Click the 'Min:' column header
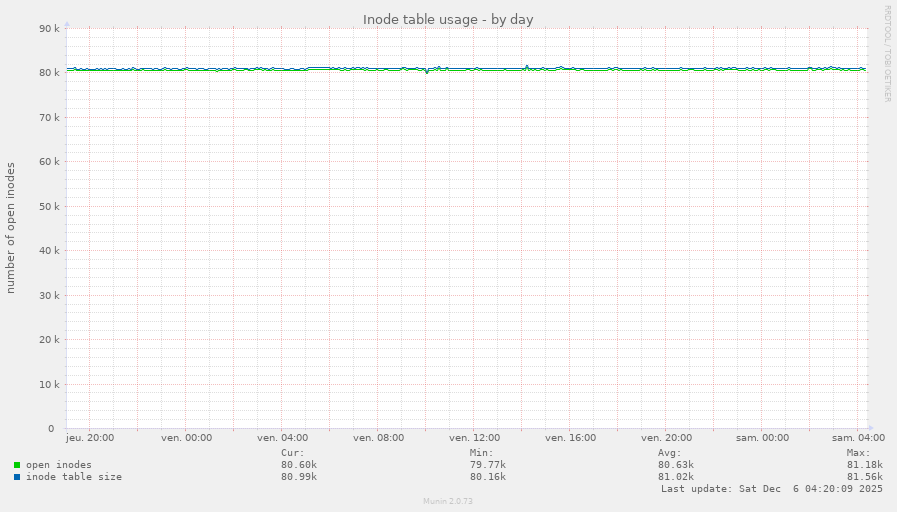 tap(481, 453)
